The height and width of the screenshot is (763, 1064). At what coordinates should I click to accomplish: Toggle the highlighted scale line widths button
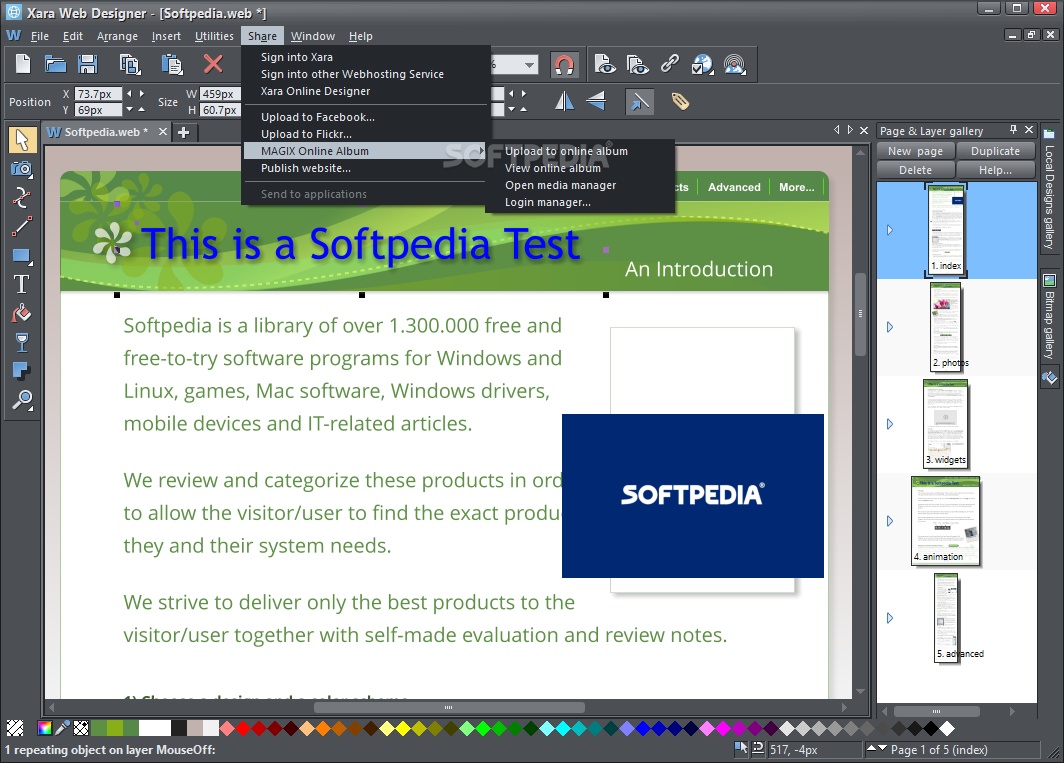[x=639, y=102]
